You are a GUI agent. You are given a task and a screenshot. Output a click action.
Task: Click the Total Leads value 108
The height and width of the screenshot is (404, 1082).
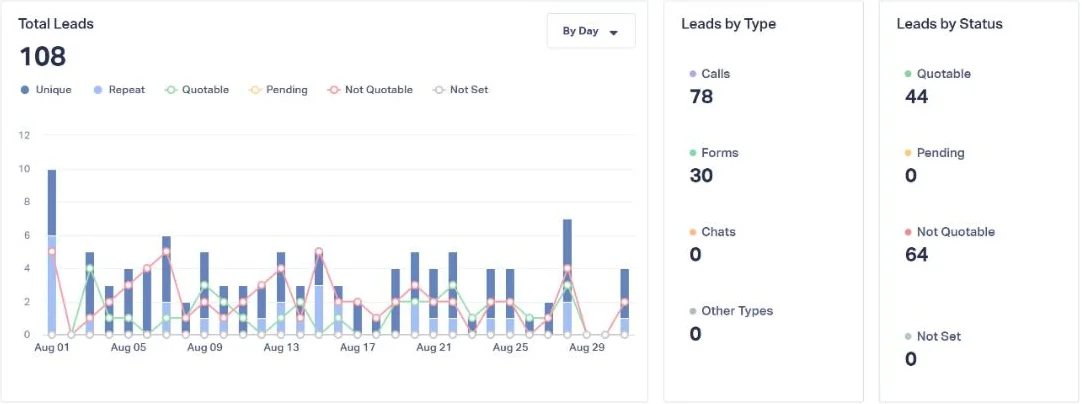[43, 57]
